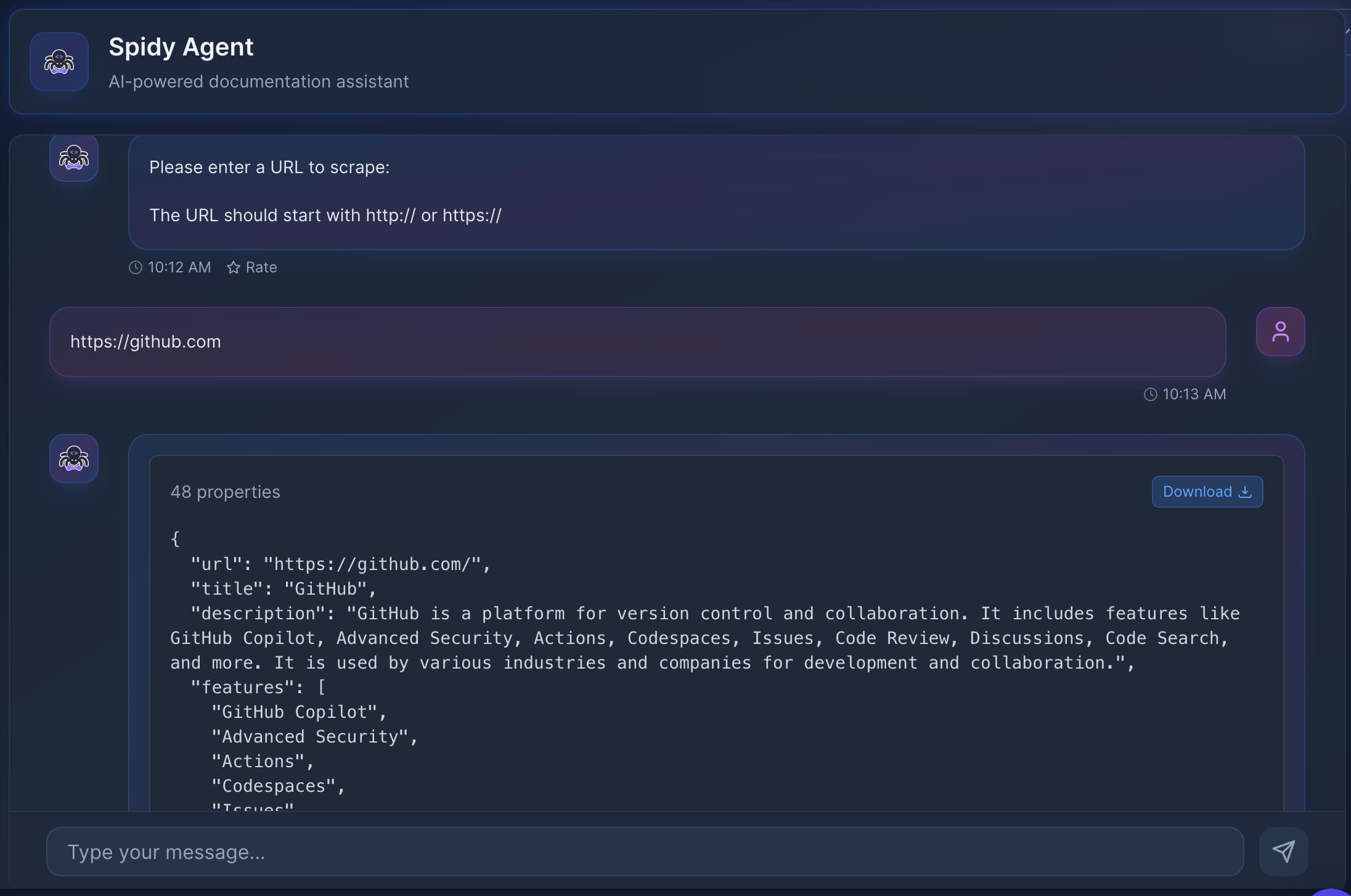Click the "Codespaces" feature entry
The width and height of the screenshot is (1351, 896).
[x=278, y=786]
